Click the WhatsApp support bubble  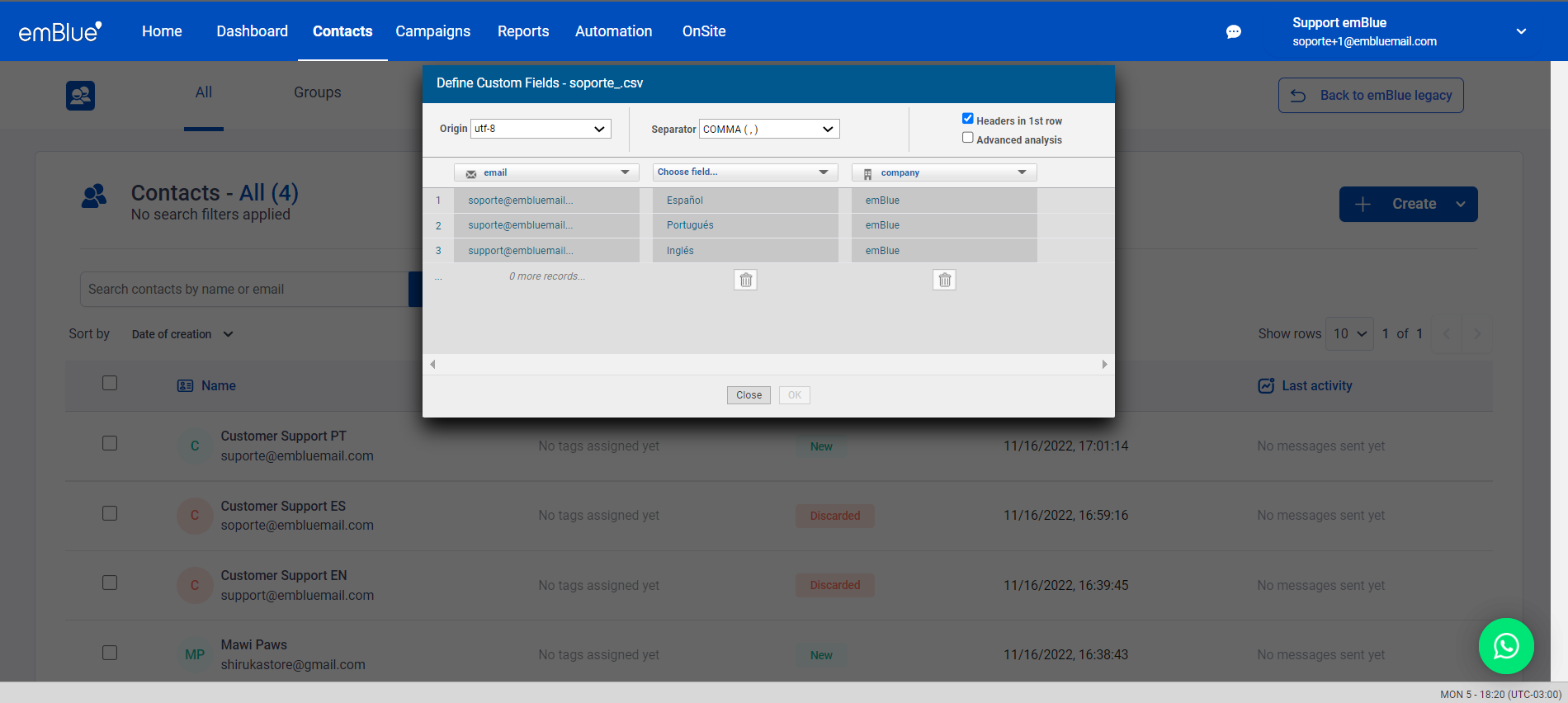1505,645
